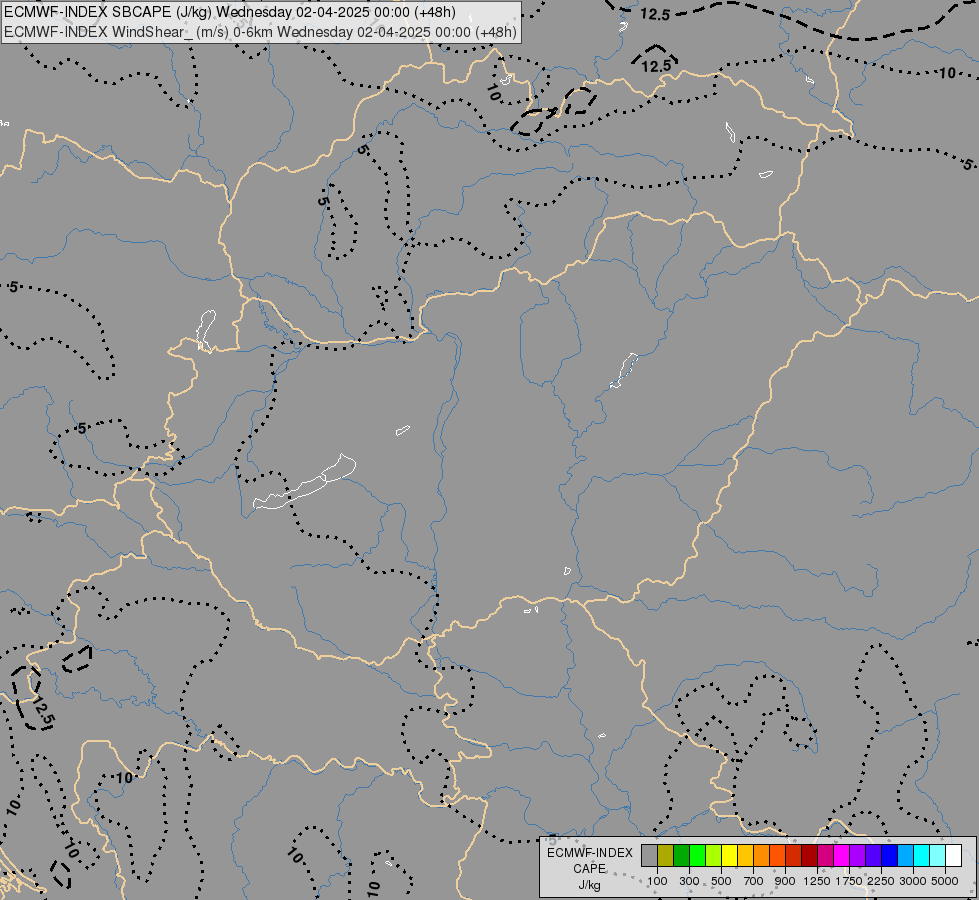Click the WindShear 0-6km title line
The height and width of the screenshot is (900, 979).
point(260,32)
